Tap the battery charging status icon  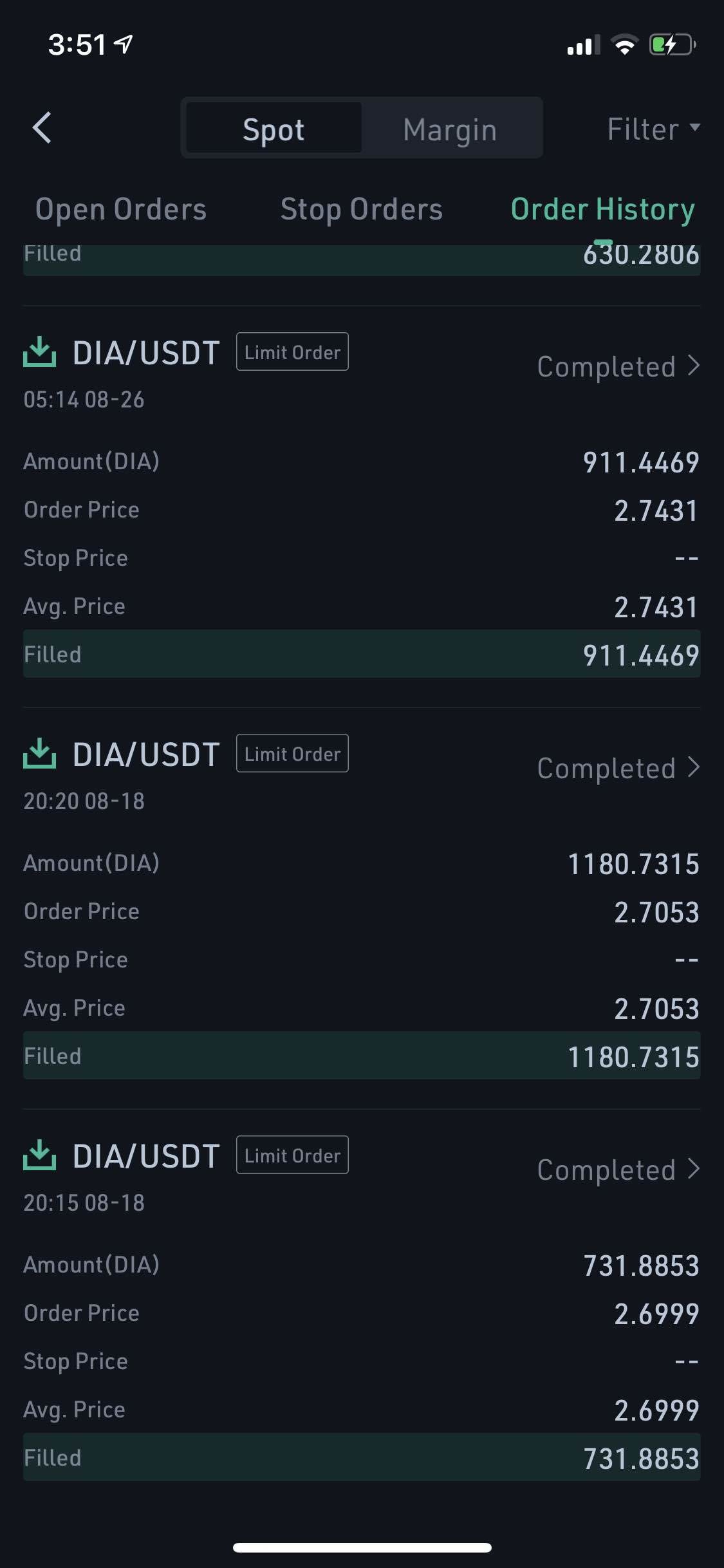(x=673, y=45)
